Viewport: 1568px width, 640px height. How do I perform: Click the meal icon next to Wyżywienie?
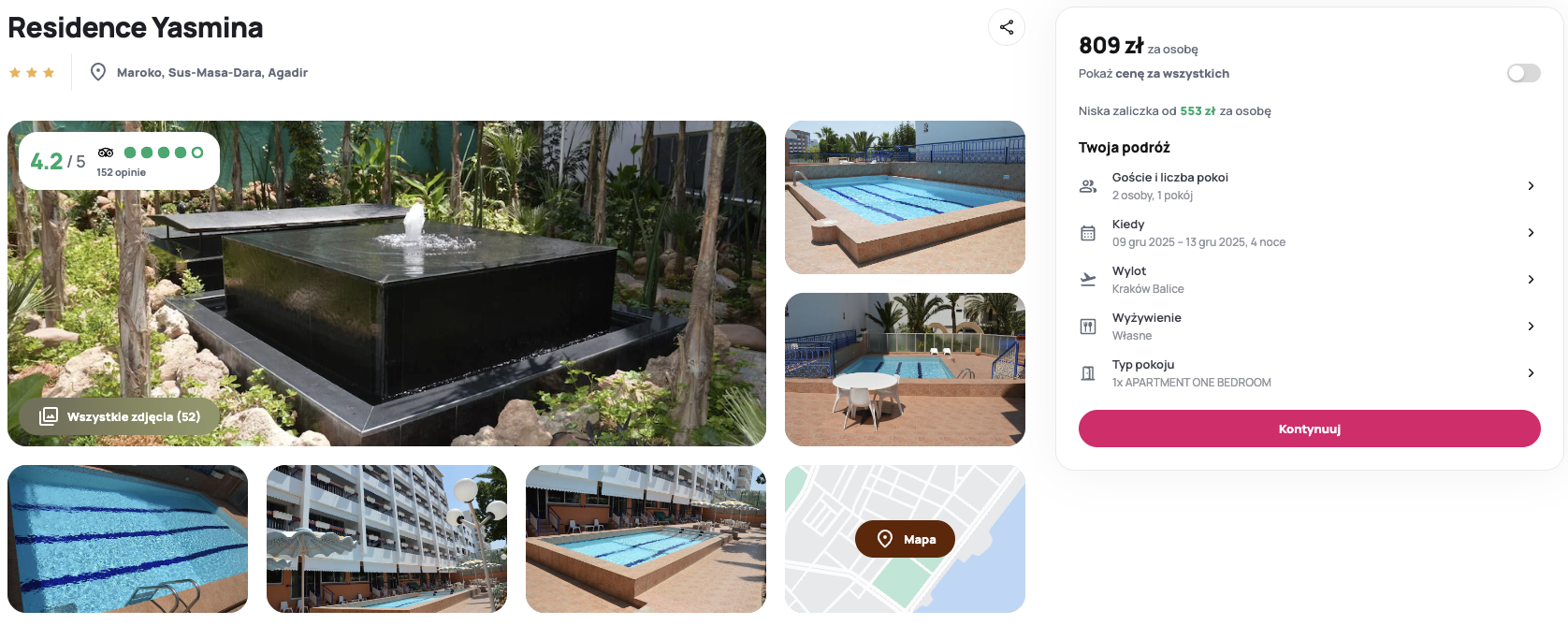coord(1088,327)
